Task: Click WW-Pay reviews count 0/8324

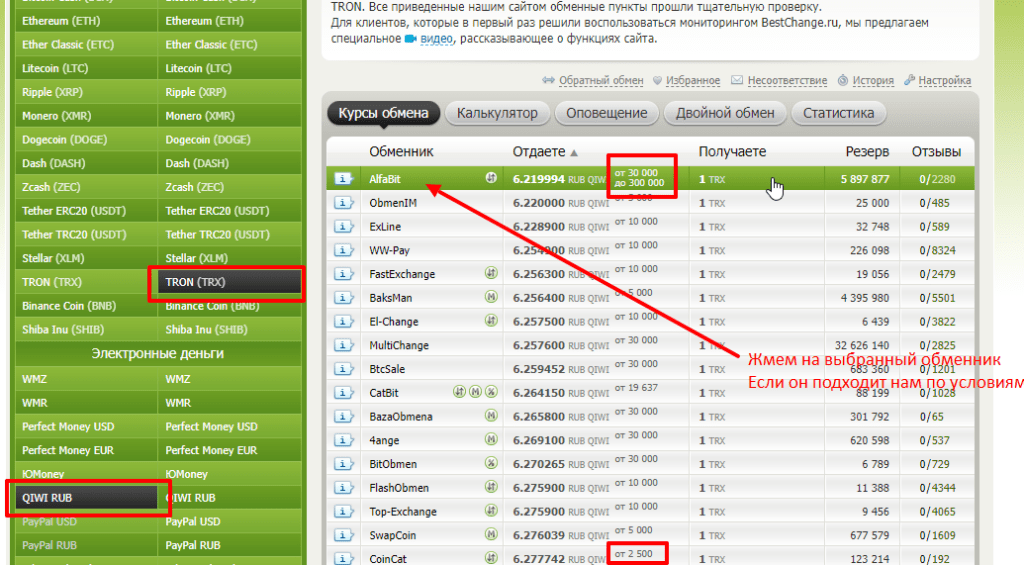Action: (937, 250)
